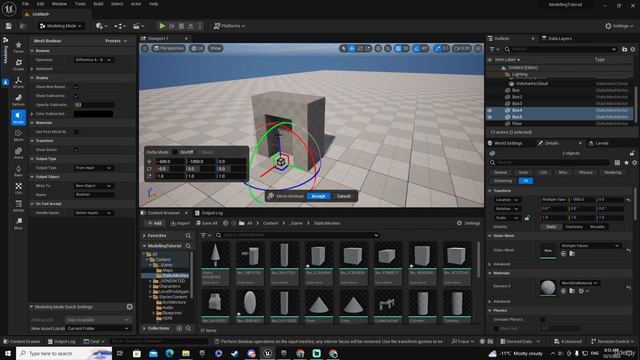
Task: Toggle the viewport grid snap button
Action: 398,48
